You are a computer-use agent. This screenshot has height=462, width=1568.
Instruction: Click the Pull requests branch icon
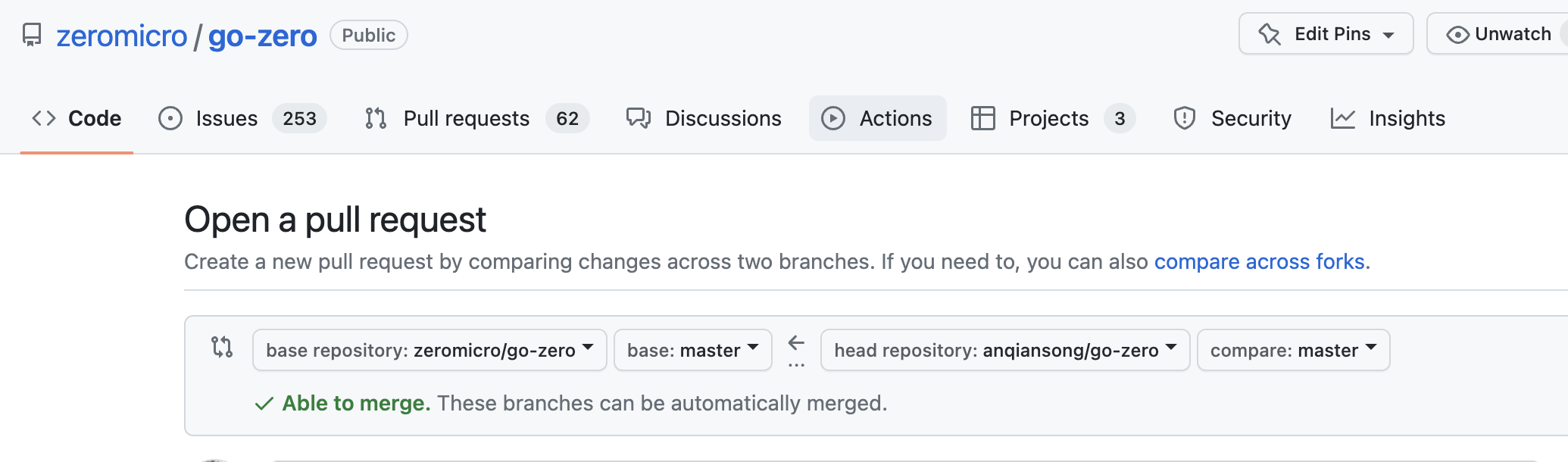(376, 118)
